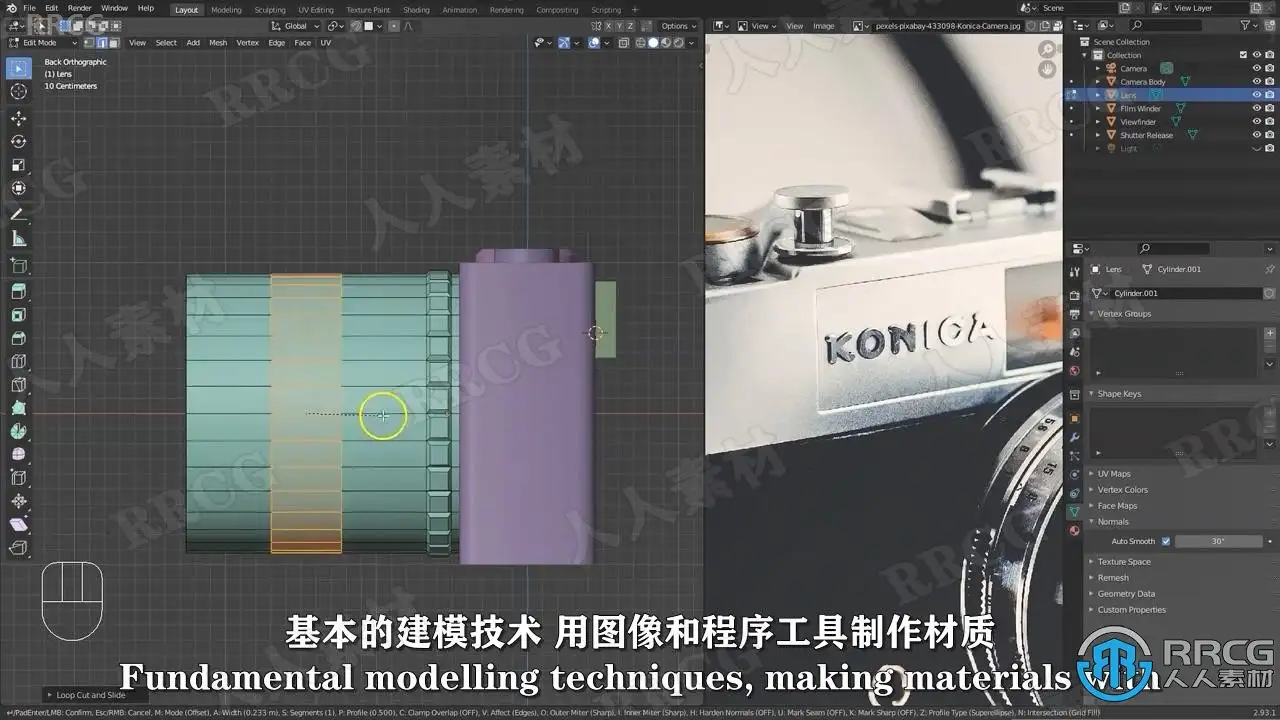Select solid viewport shading mode
Image resolution: width=1280 pixels, height=720 pixels.
[x=653, y=43]
